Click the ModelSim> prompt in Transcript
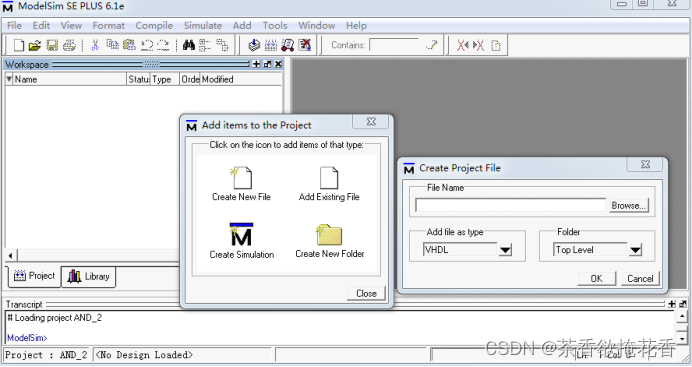 coord(27,338)
